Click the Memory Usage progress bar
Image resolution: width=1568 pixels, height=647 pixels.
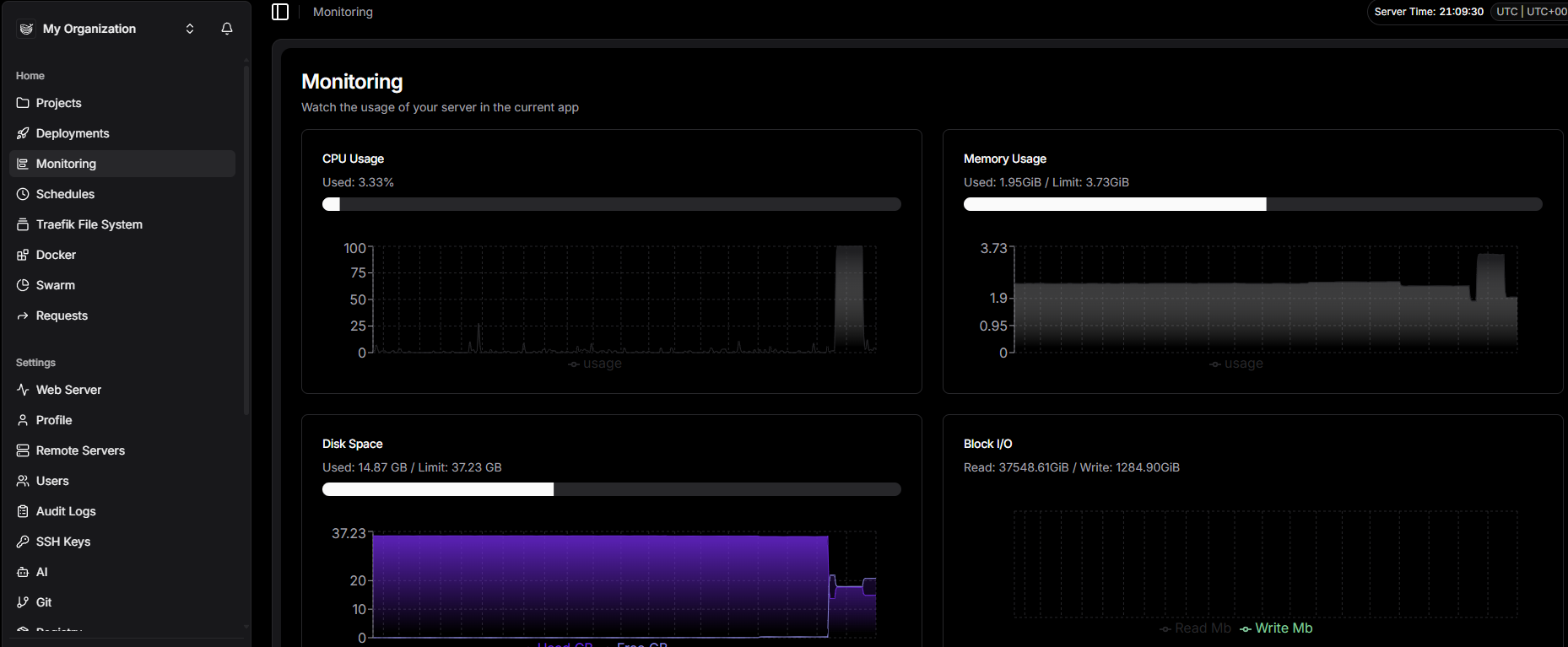[x=1253, y=204]
